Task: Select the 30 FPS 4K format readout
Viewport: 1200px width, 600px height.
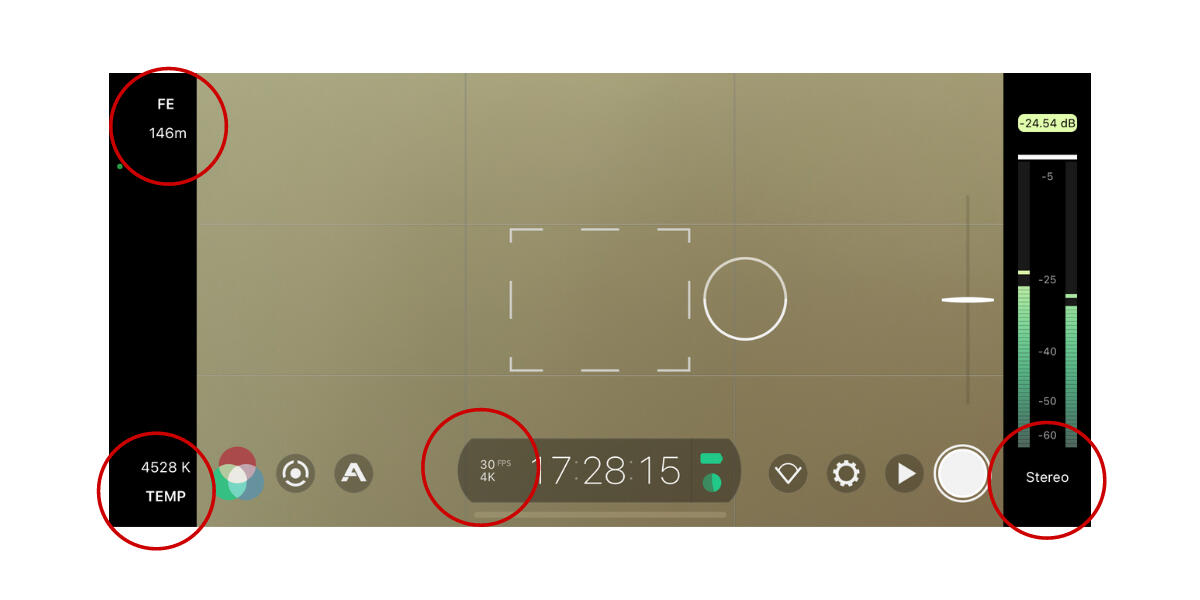Action: coord(493,470)
